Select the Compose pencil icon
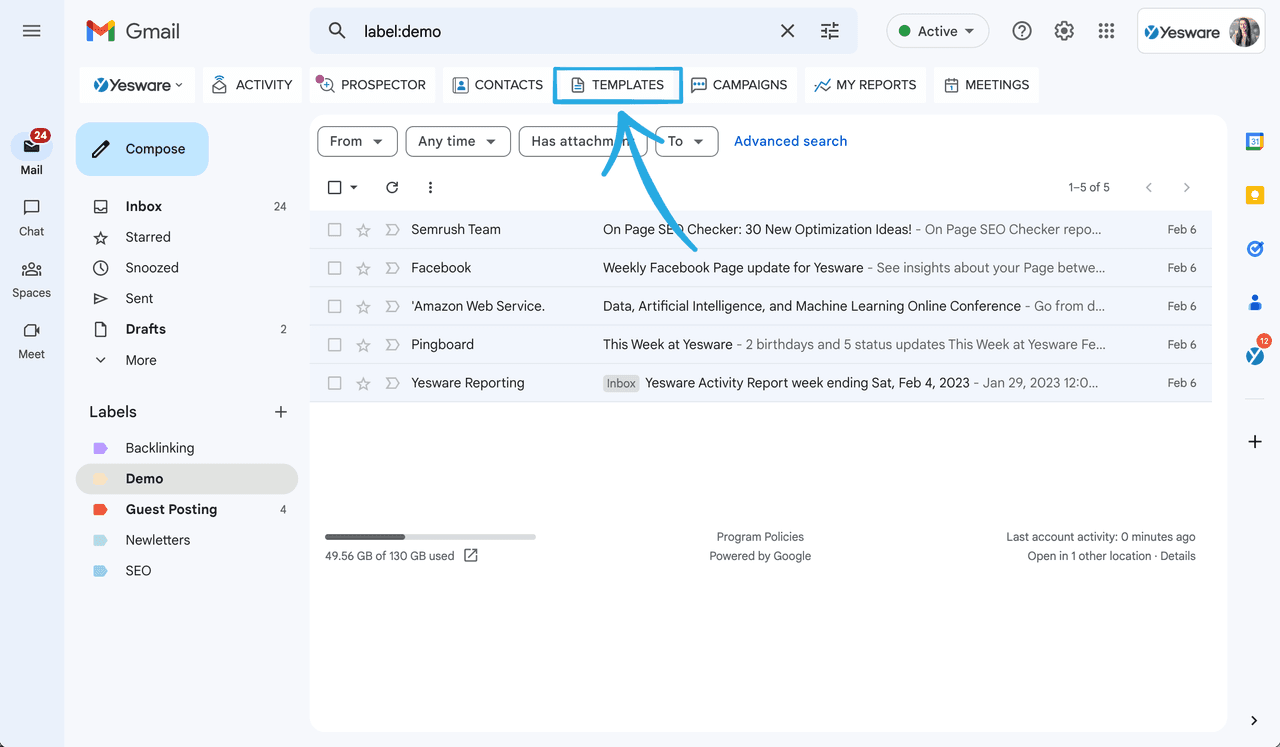This screenshot has width=1280, height=747. point(99,148)
